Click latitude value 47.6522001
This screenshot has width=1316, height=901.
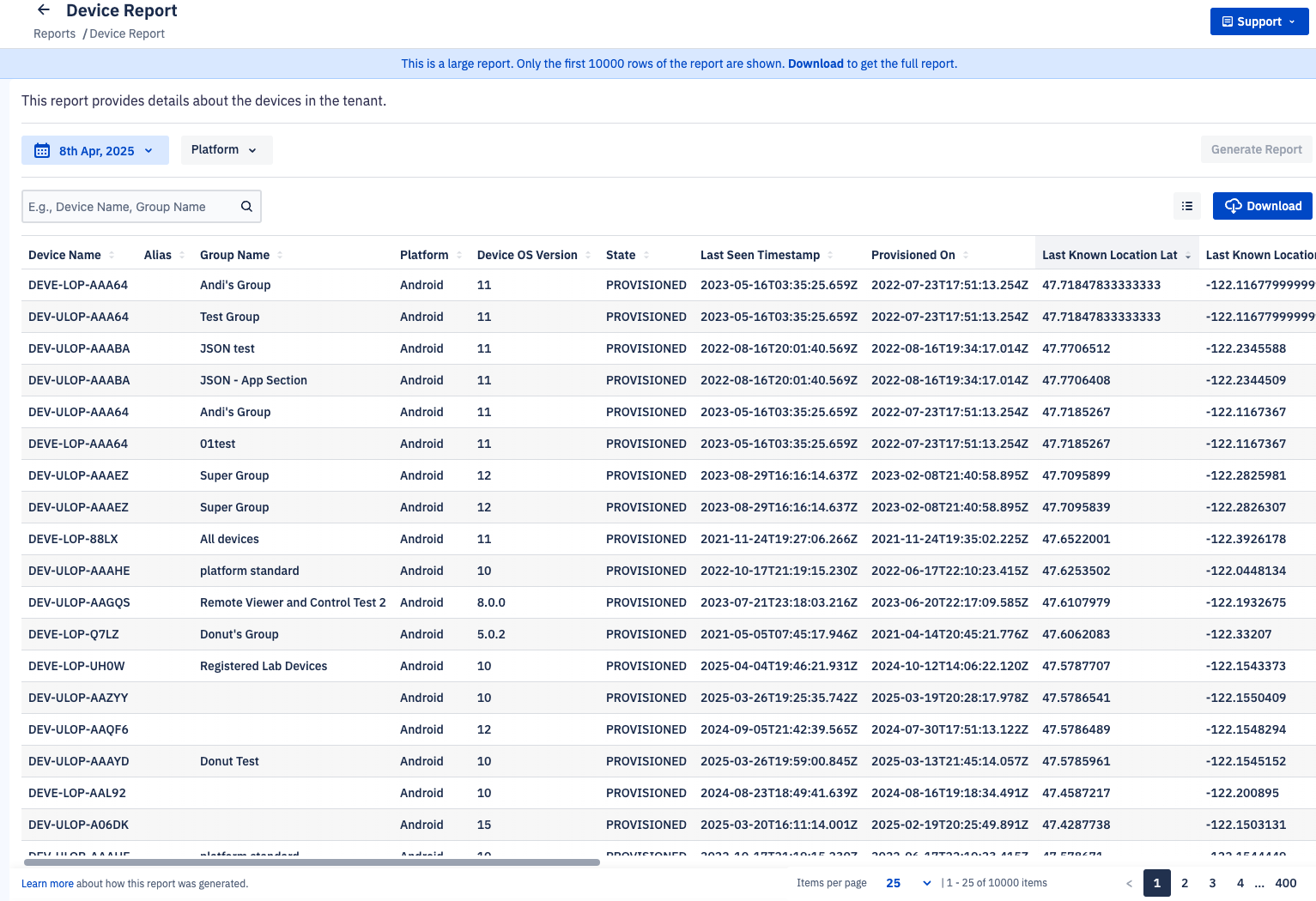(1076, 539)
